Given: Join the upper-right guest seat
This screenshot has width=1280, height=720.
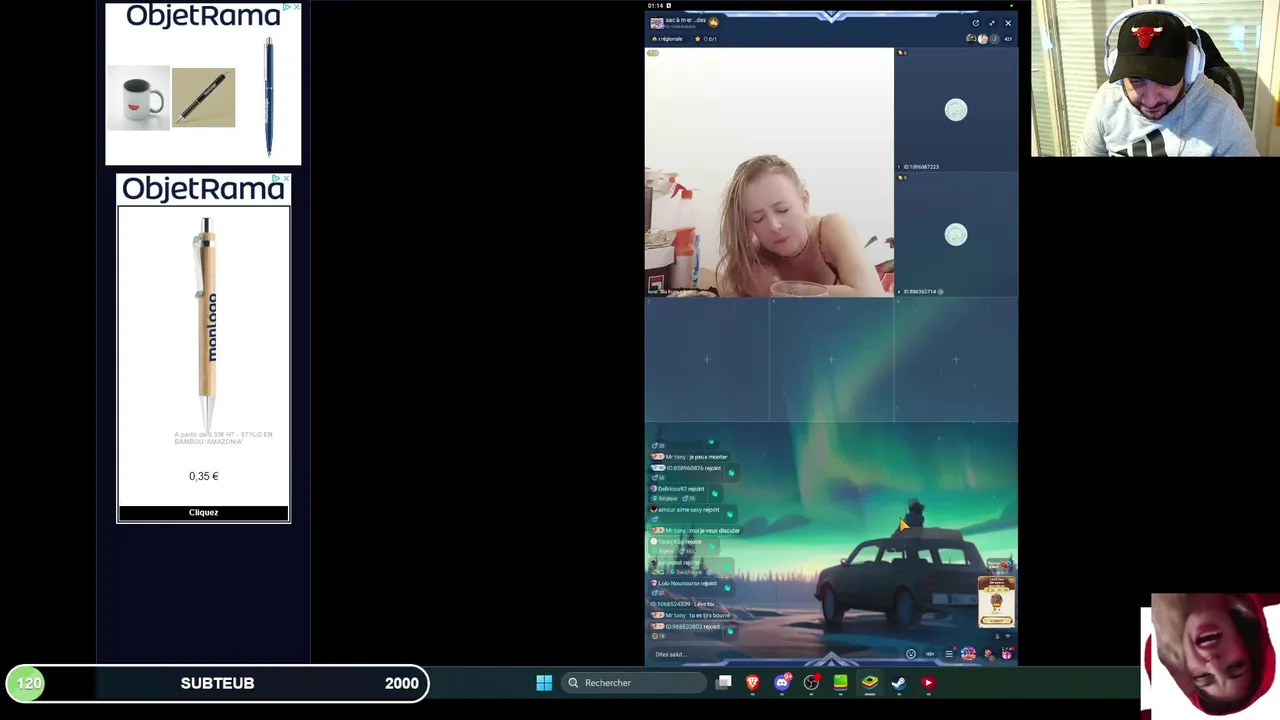Looking at the screenshot, I should [x=956, y=110].
